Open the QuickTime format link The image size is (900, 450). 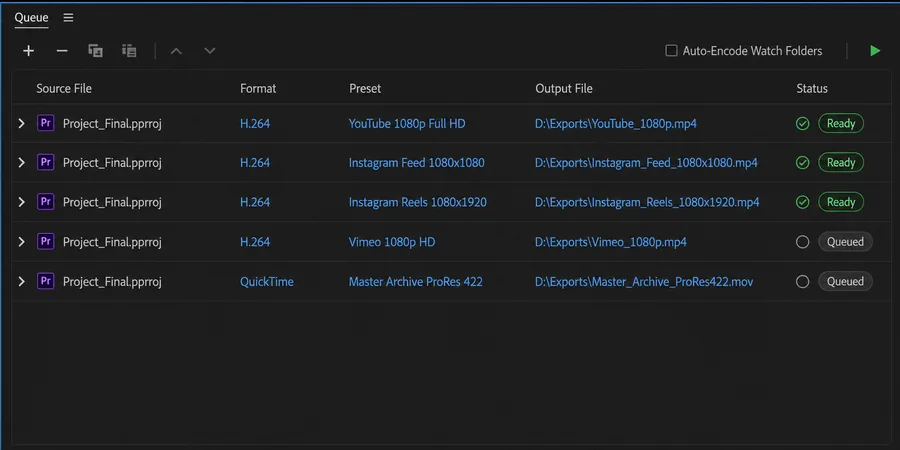click(x=267, y=281)
